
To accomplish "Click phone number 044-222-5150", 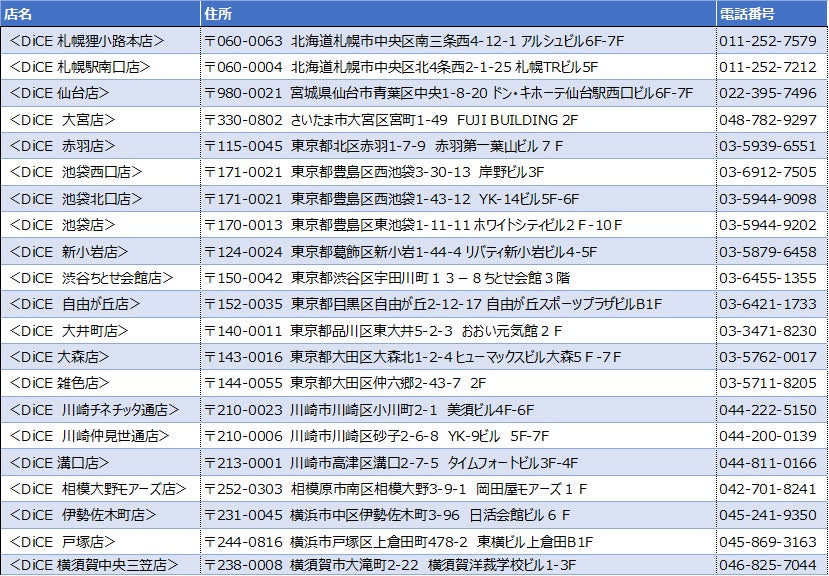I will point(772,409).
